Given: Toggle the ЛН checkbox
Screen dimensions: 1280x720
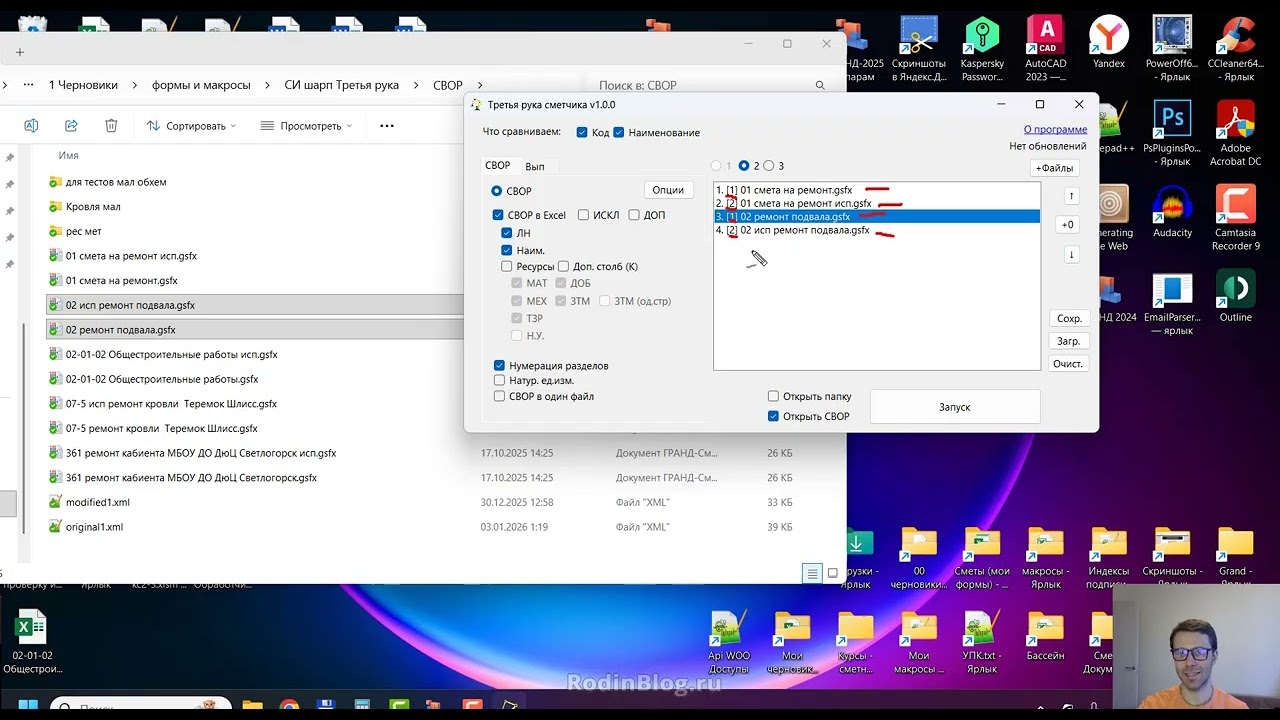Looking at the screenshot, I should click(x=507, y=233).
